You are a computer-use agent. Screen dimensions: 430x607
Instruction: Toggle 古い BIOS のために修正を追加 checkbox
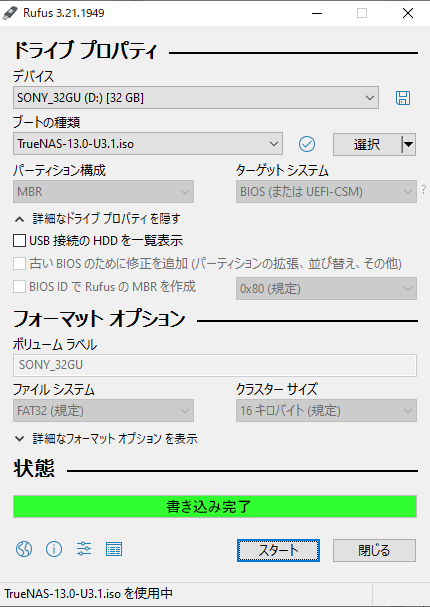(19, 264)
